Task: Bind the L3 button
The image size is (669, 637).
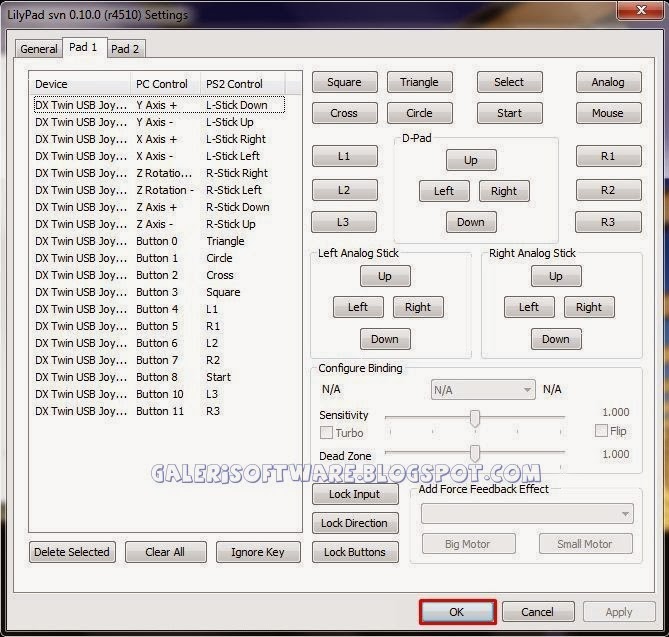Action: pos(343,222)
